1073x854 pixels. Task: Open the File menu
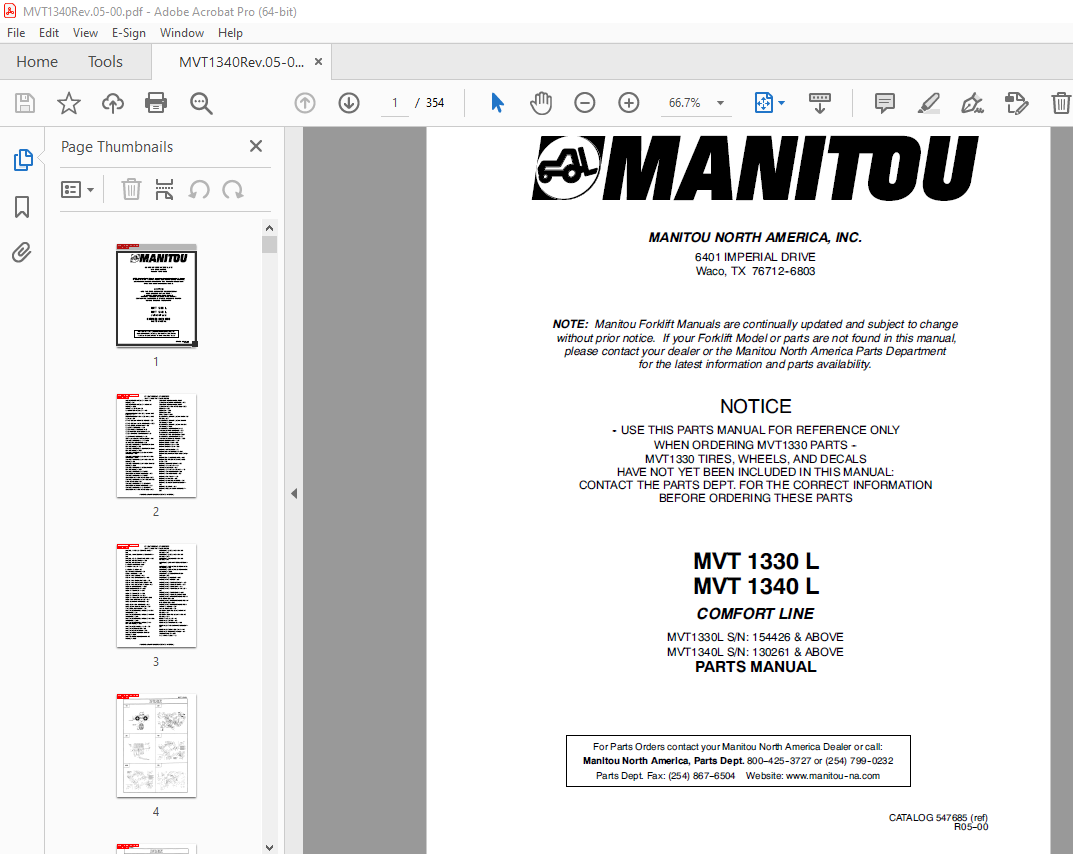pyautogui.click(x=16, y=33)
